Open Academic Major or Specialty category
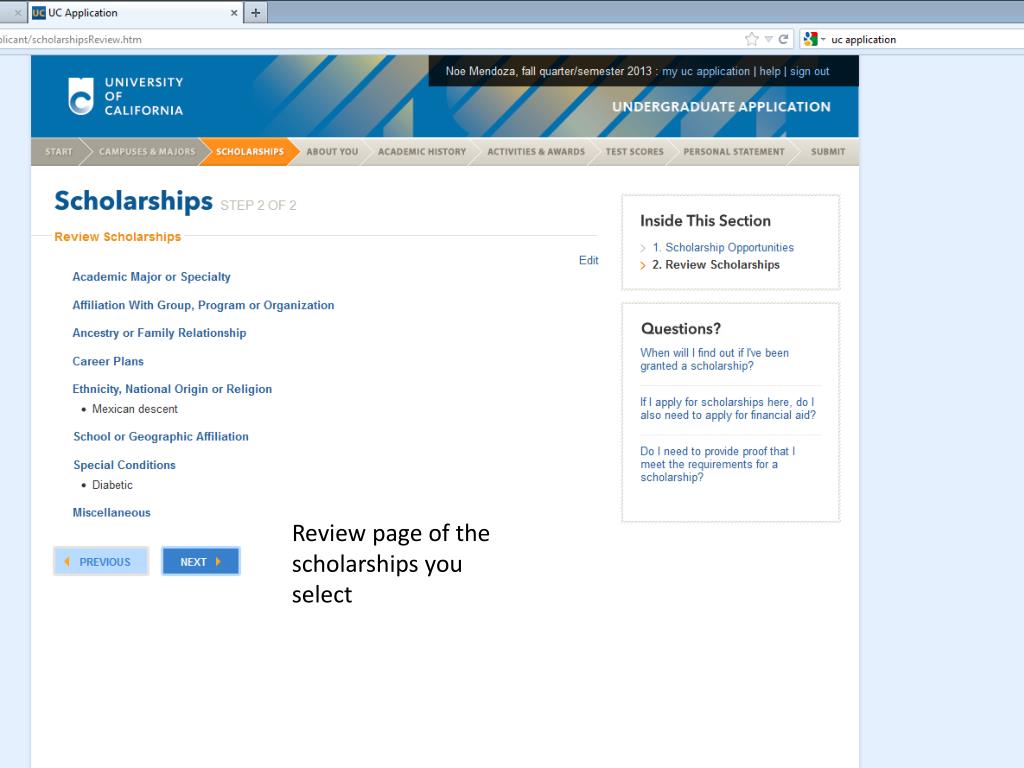This screenshot has width=1024, height=768. 152,277
